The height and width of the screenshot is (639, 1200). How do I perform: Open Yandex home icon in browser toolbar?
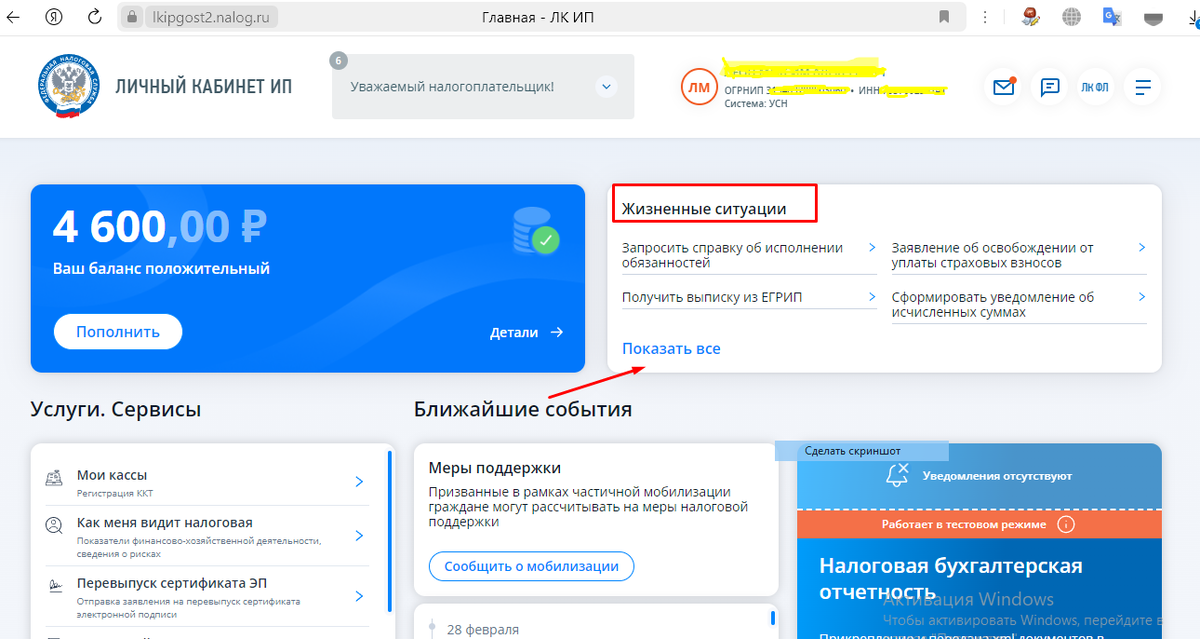click(x=55, y=17)
